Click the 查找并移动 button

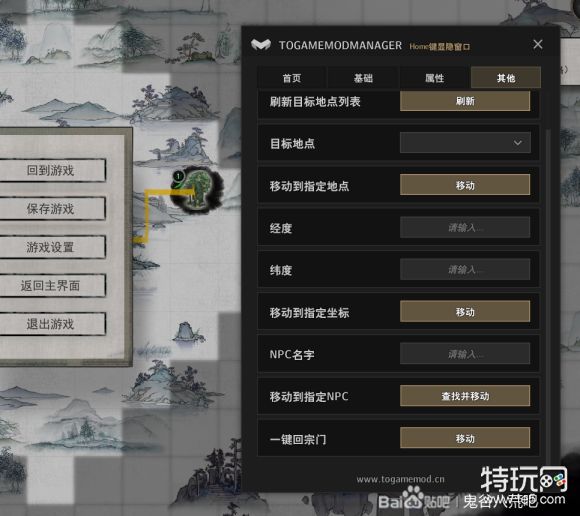465,396
